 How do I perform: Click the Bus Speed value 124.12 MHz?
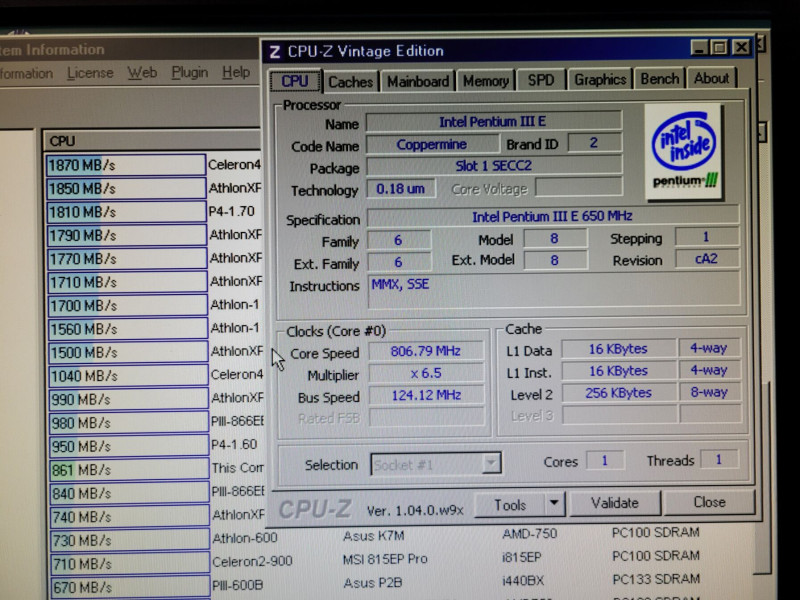point(426,395)
